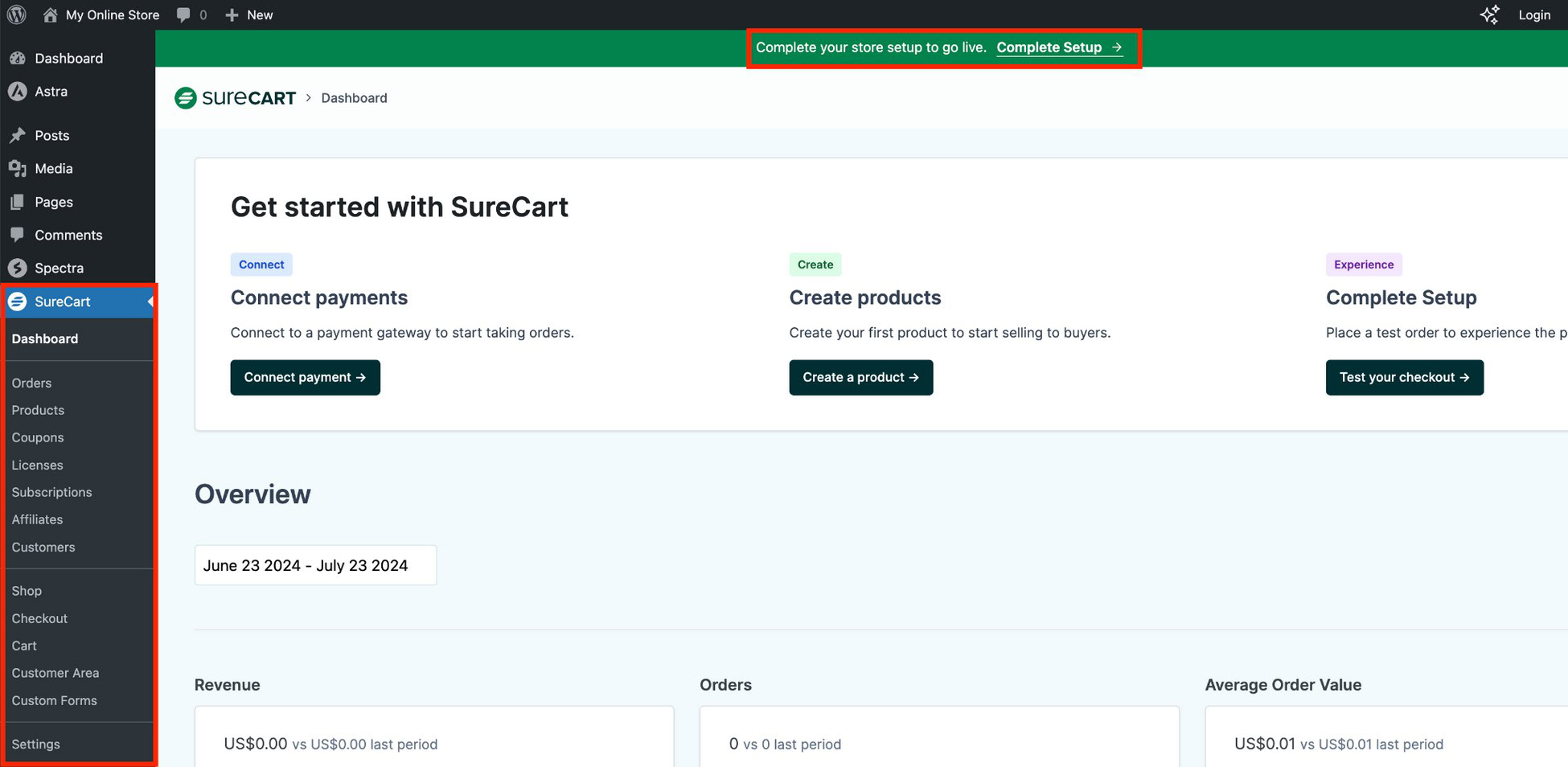The image size is (1568, 767).
Task: Open the Customer Area submenu item
Action: click(55, 673)
